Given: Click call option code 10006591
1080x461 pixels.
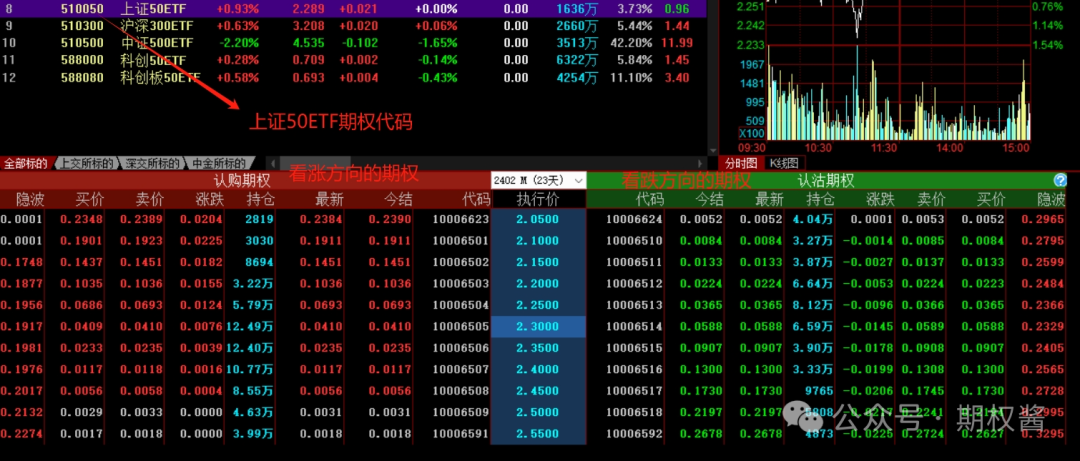Looking at the screenshot, I should (461, 434).
